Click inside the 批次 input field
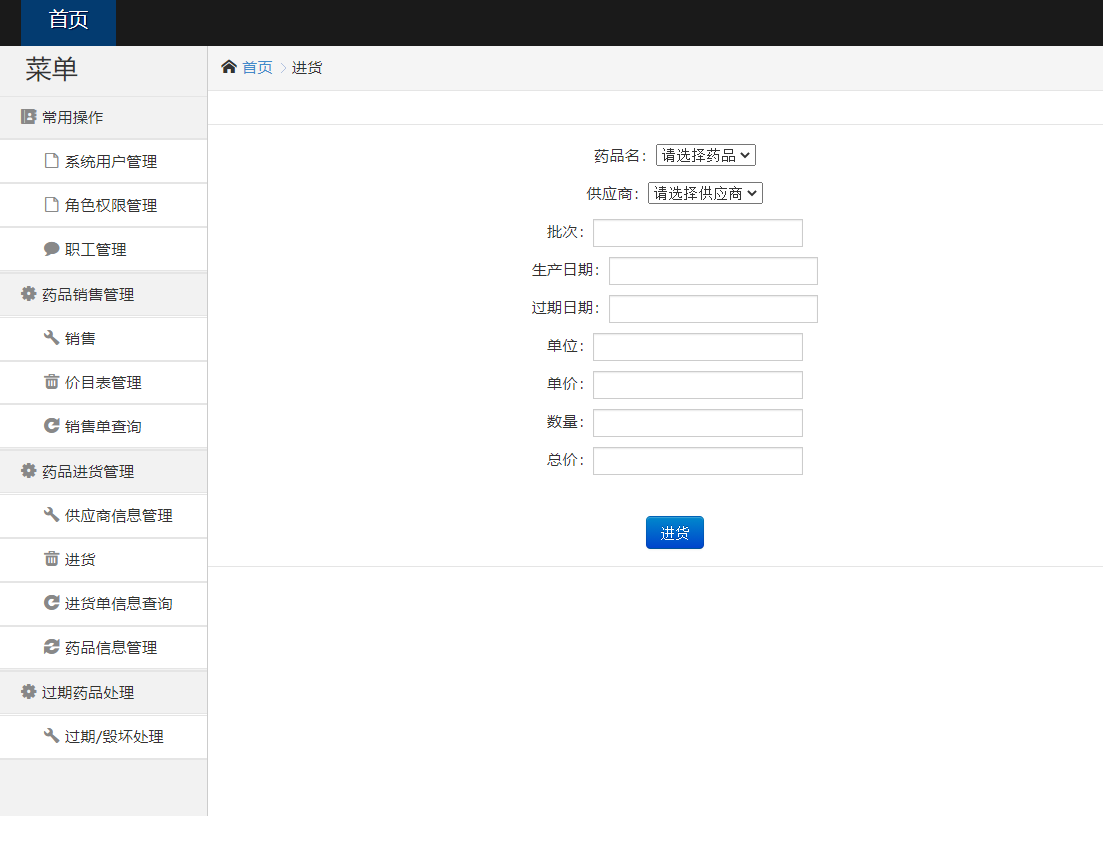Viewport: 1103px width, 855px height. [697, 232]
